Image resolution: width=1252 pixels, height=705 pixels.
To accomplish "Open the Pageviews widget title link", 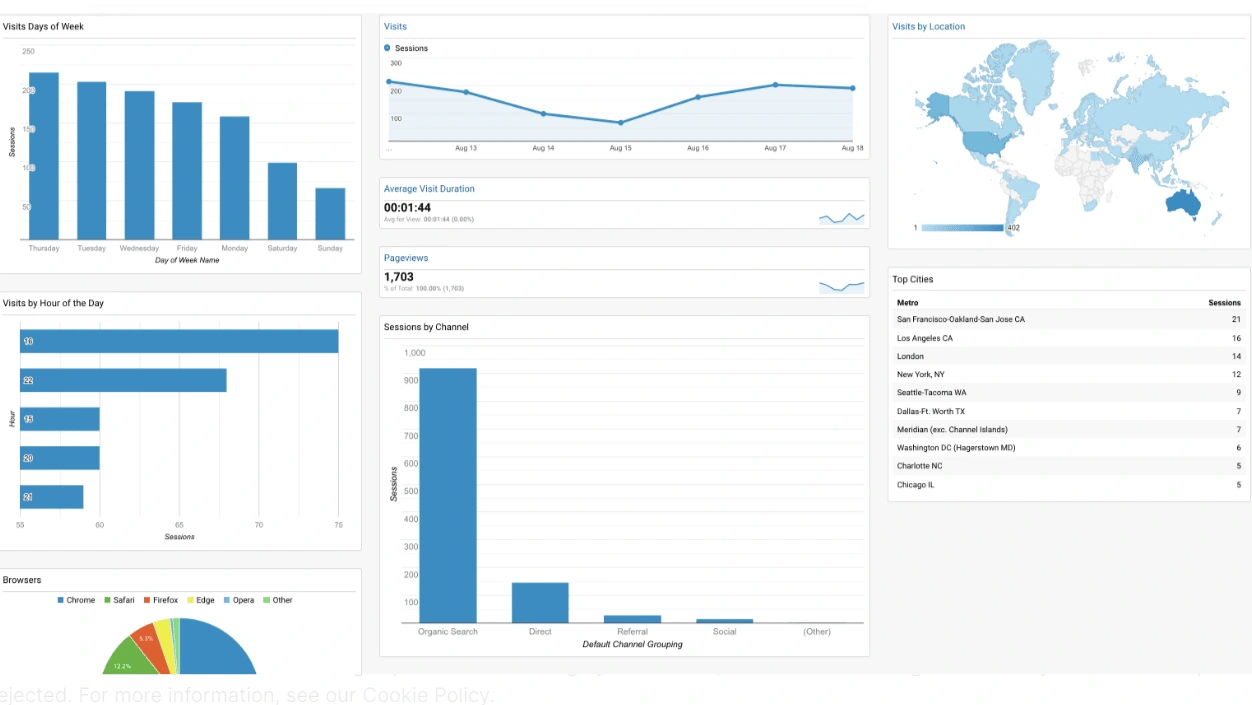I will pyautogui.click(x=406, y=258).
